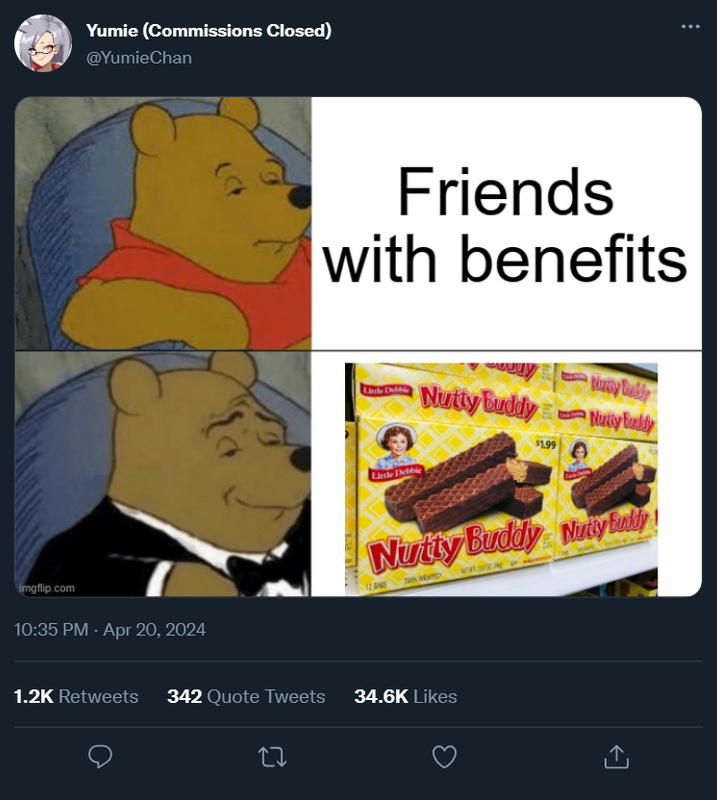Click the @YumieChan handle
The height and width of the screenshot is (800, 717).
pyautogui.click(x=139, y=58)
